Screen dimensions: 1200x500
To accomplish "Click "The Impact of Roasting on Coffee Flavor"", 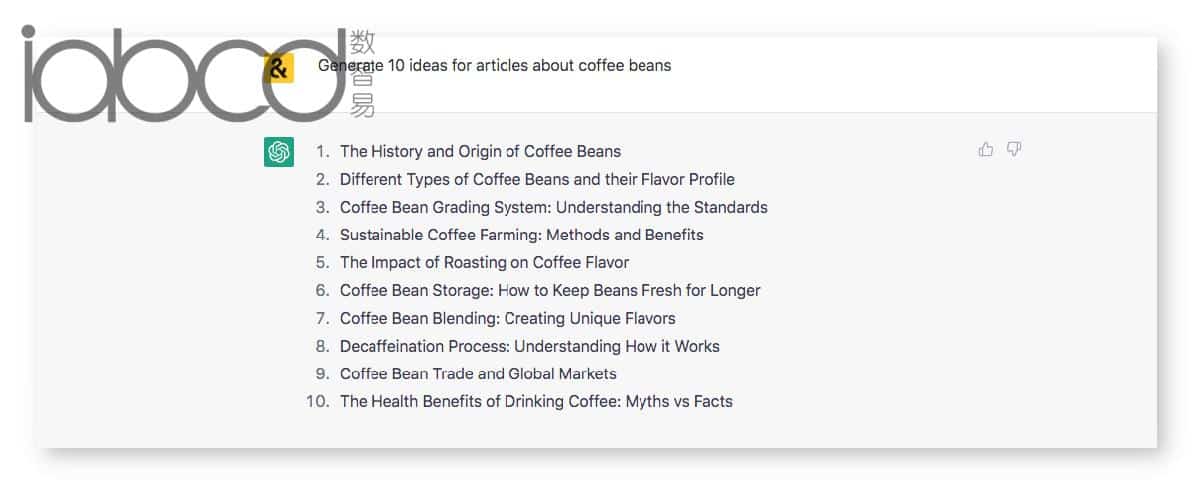I will point(484,263).
